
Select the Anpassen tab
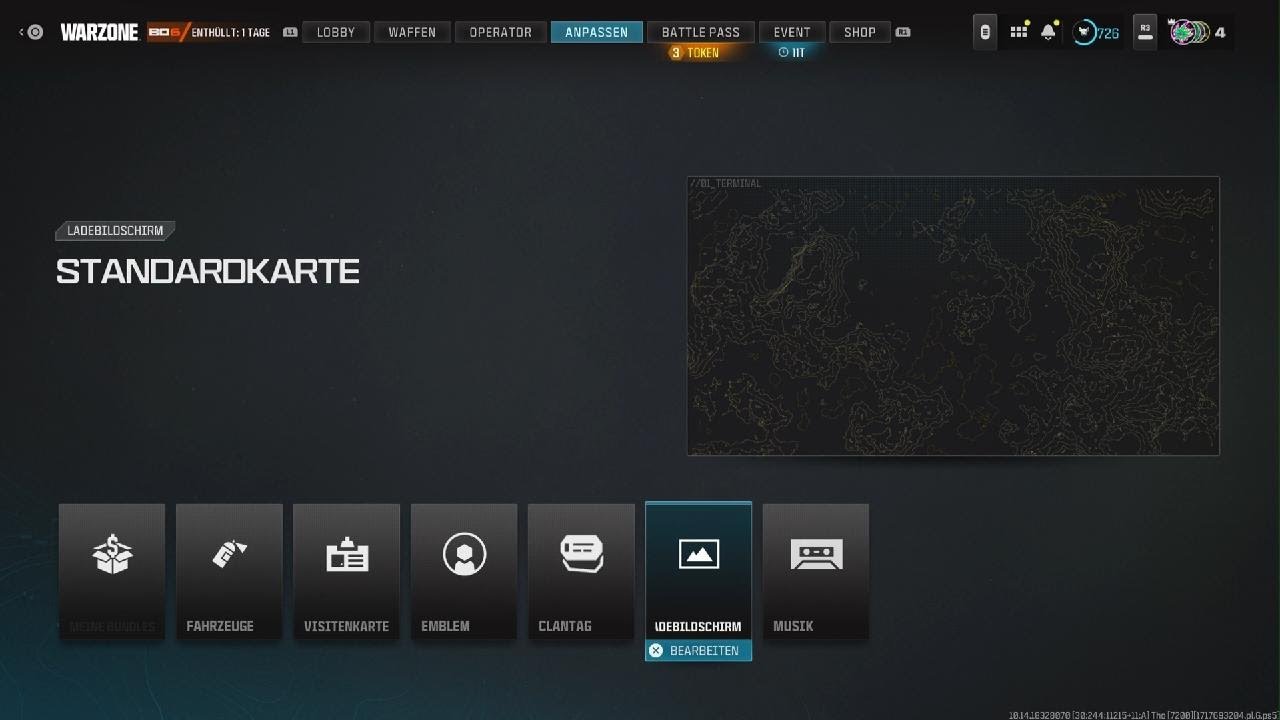click(x=597, y=32)
